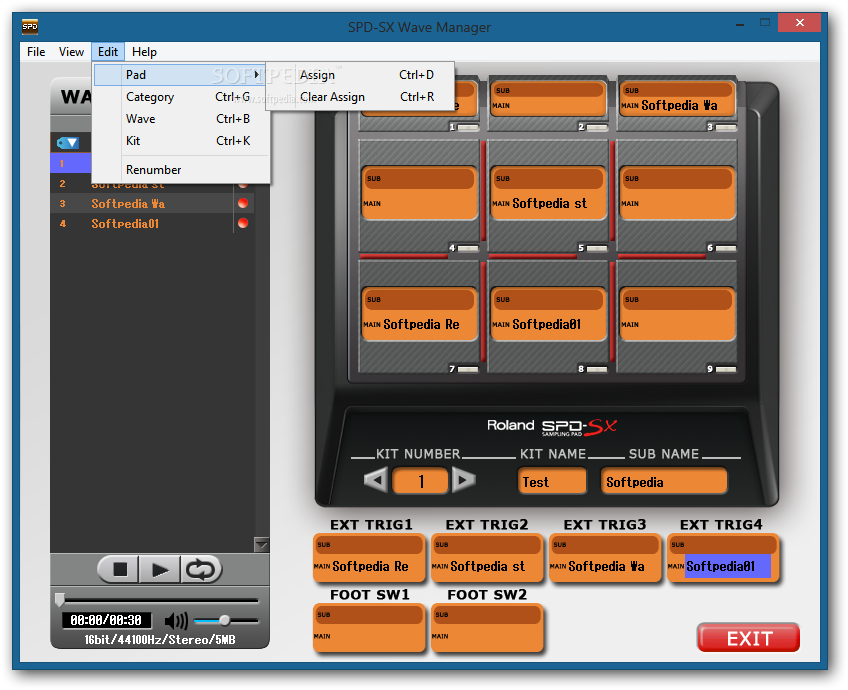Select Assign in the Pad submenu
848x690 pixels.
[x=360, y=75]
